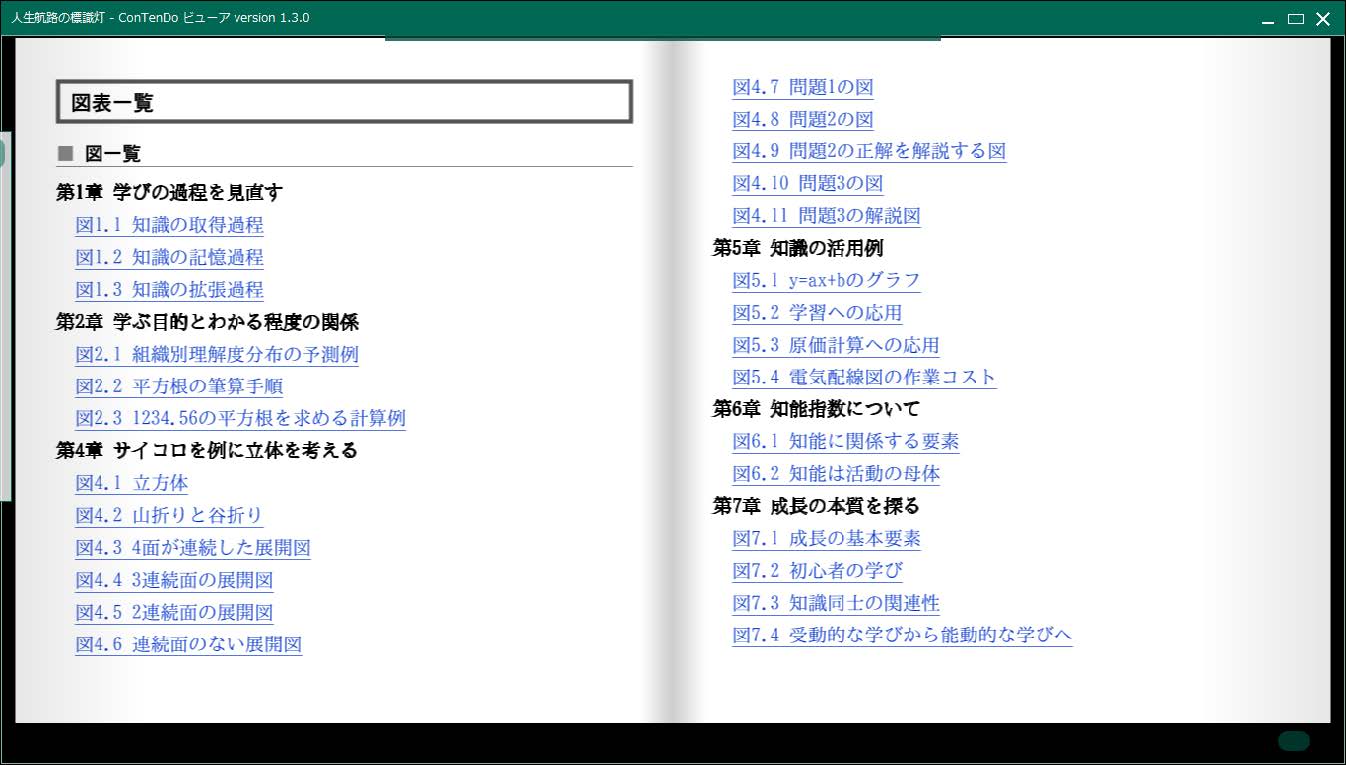This screenshot has height=765, width=1346.
Task: Jump to 図6.2 知能は活動の母体
Action: [x=836, y=474]
